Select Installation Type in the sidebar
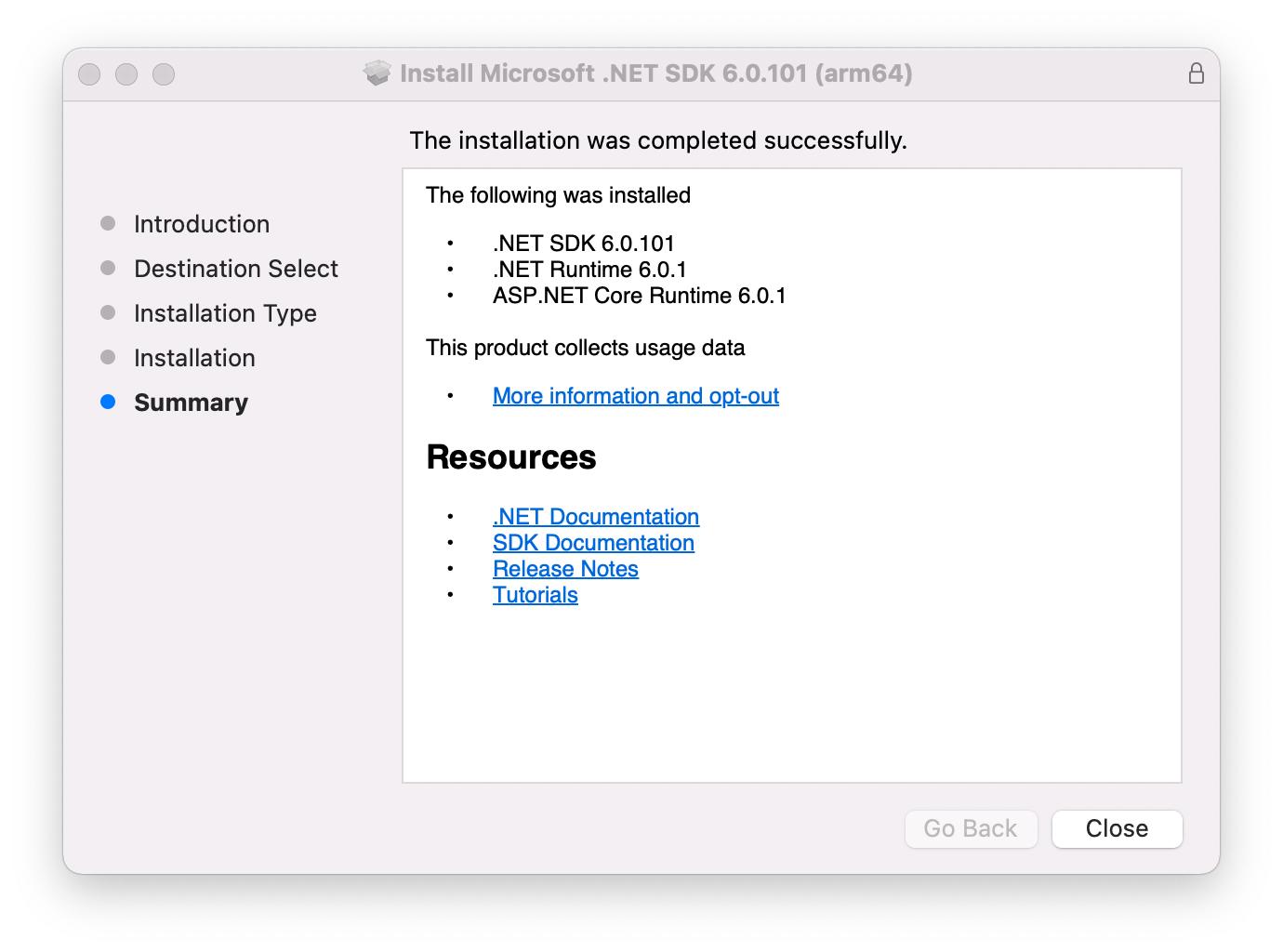This screenshot has width=1283, height=952. click(x=225, y=312)
